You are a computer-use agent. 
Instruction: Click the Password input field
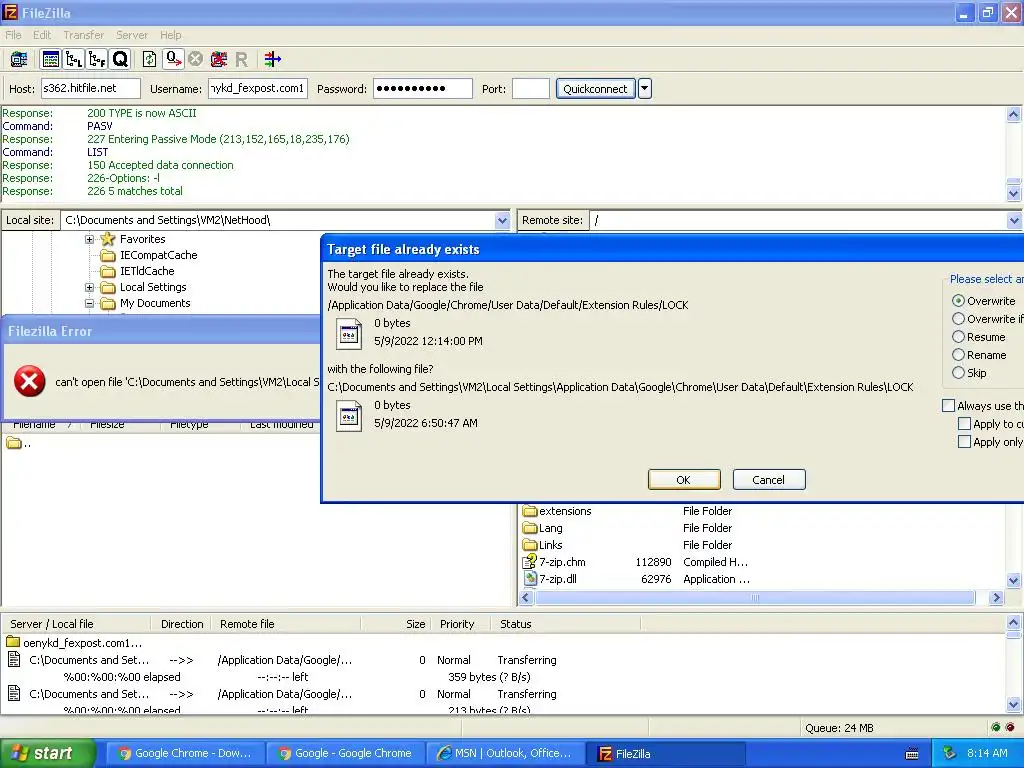(423, 88)
